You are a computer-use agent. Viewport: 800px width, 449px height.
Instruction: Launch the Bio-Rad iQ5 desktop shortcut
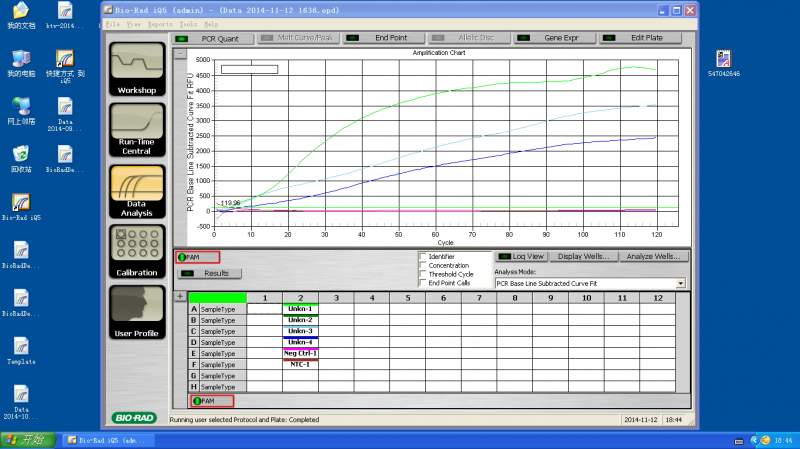(x=21, y=207)
